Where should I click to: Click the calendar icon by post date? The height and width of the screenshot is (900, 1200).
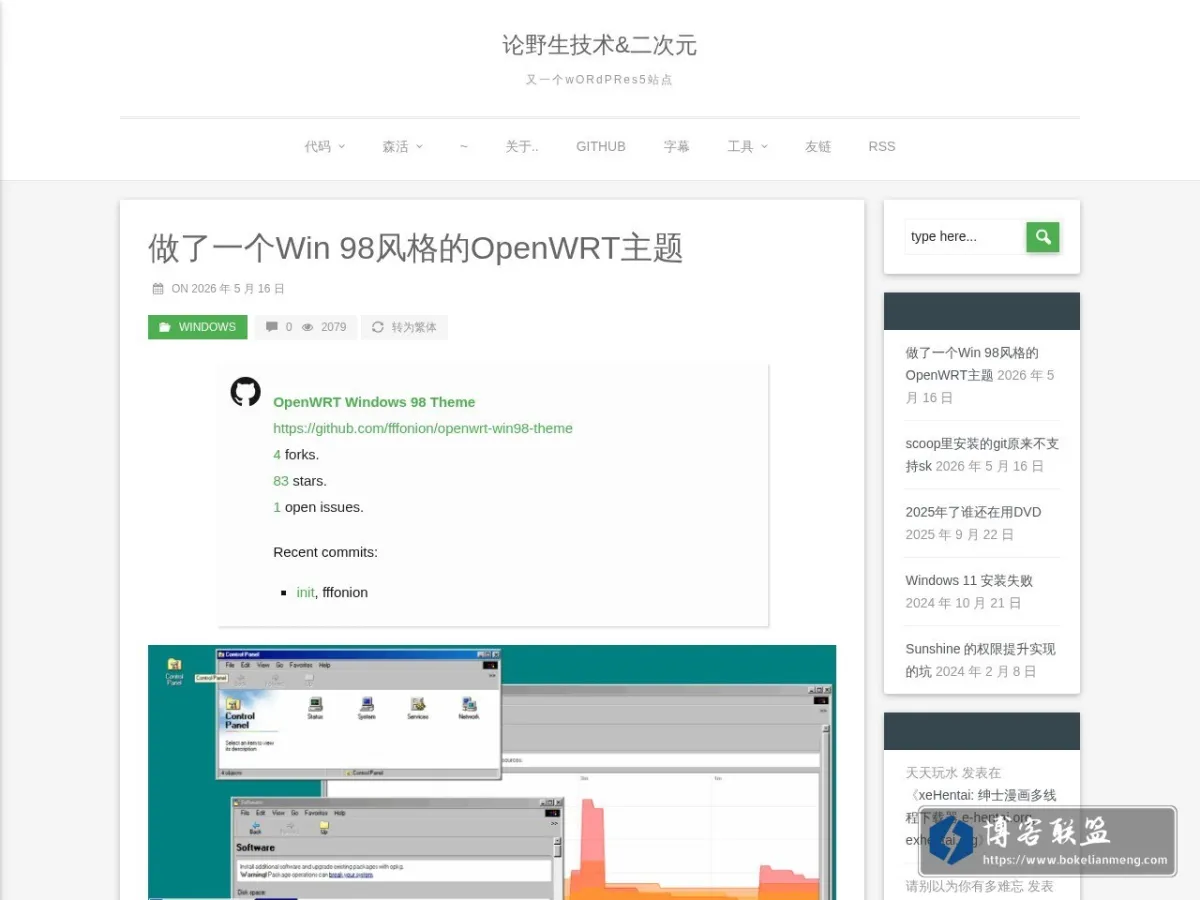(158, 288)
